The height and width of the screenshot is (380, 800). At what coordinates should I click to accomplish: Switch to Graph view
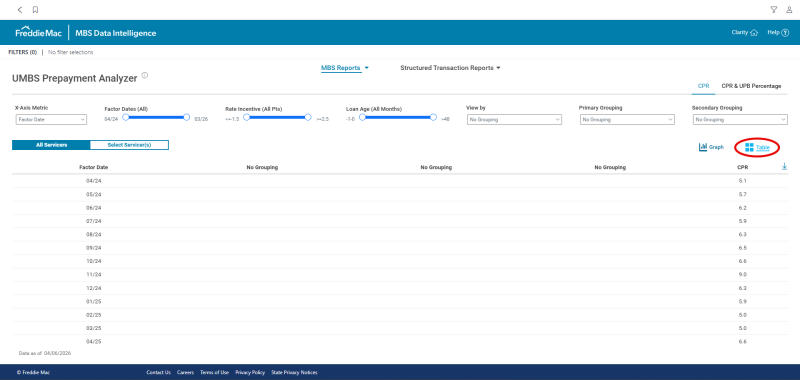pyautogui.click(x=711, y=147)
